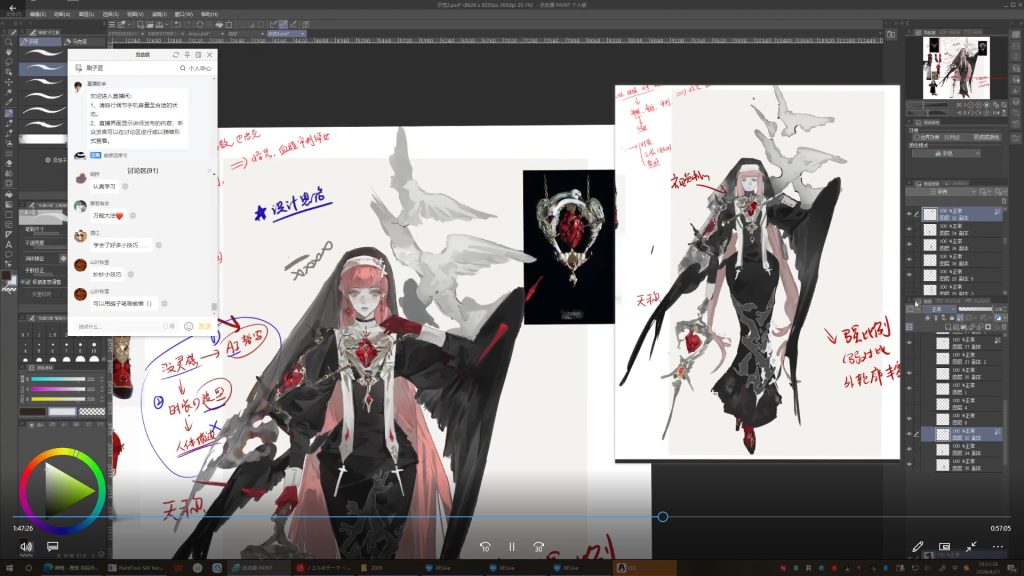Image resolution: width=1024 pixels, height=576 pixels.
Task: Select the highlighted Pen tool
Action: (x=8, y=113)
